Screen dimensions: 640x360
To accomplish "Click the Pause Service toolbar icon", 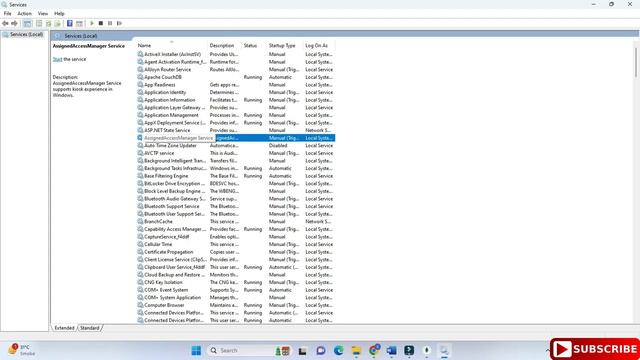I will (110, 23).
